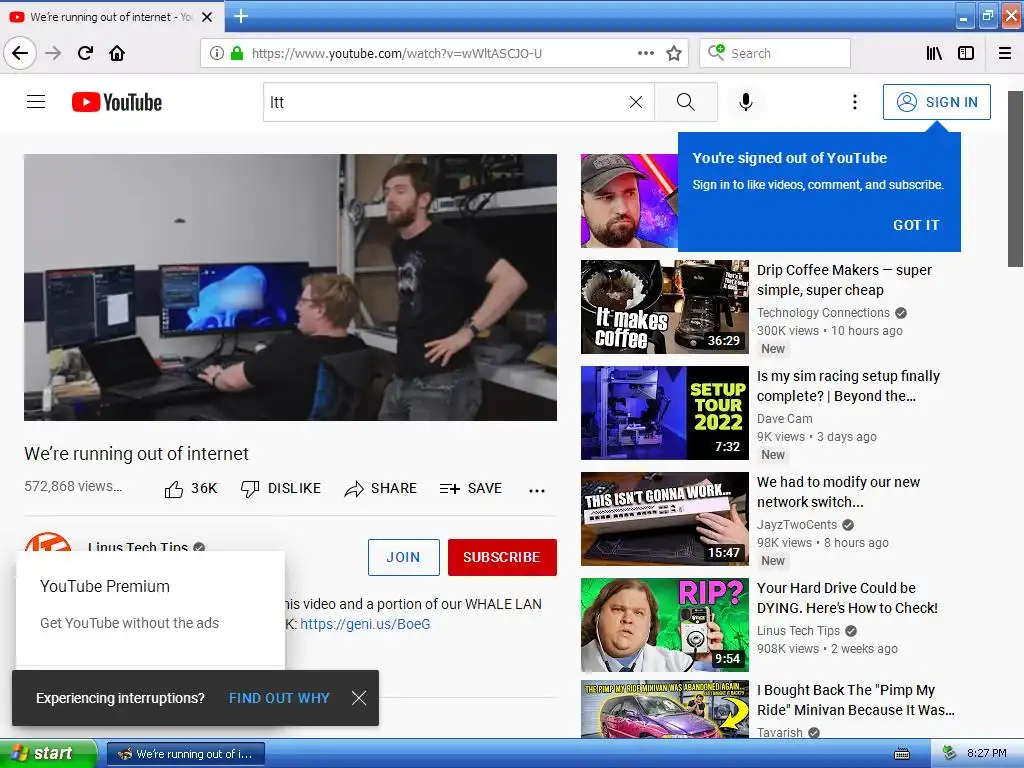1024x768 pixels.
Task: Open 'We had to modify our new network switch' title
Action: pos(838,492)
